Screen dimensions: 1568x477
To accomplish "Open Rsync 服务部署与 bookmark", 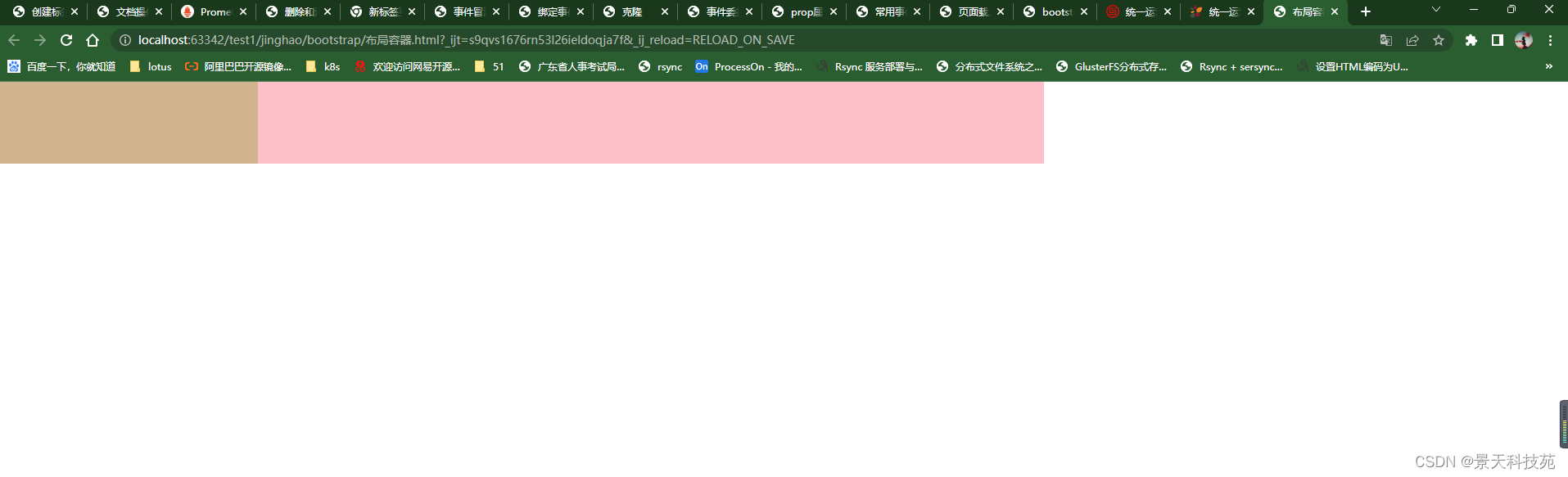I will click(870, 66).
